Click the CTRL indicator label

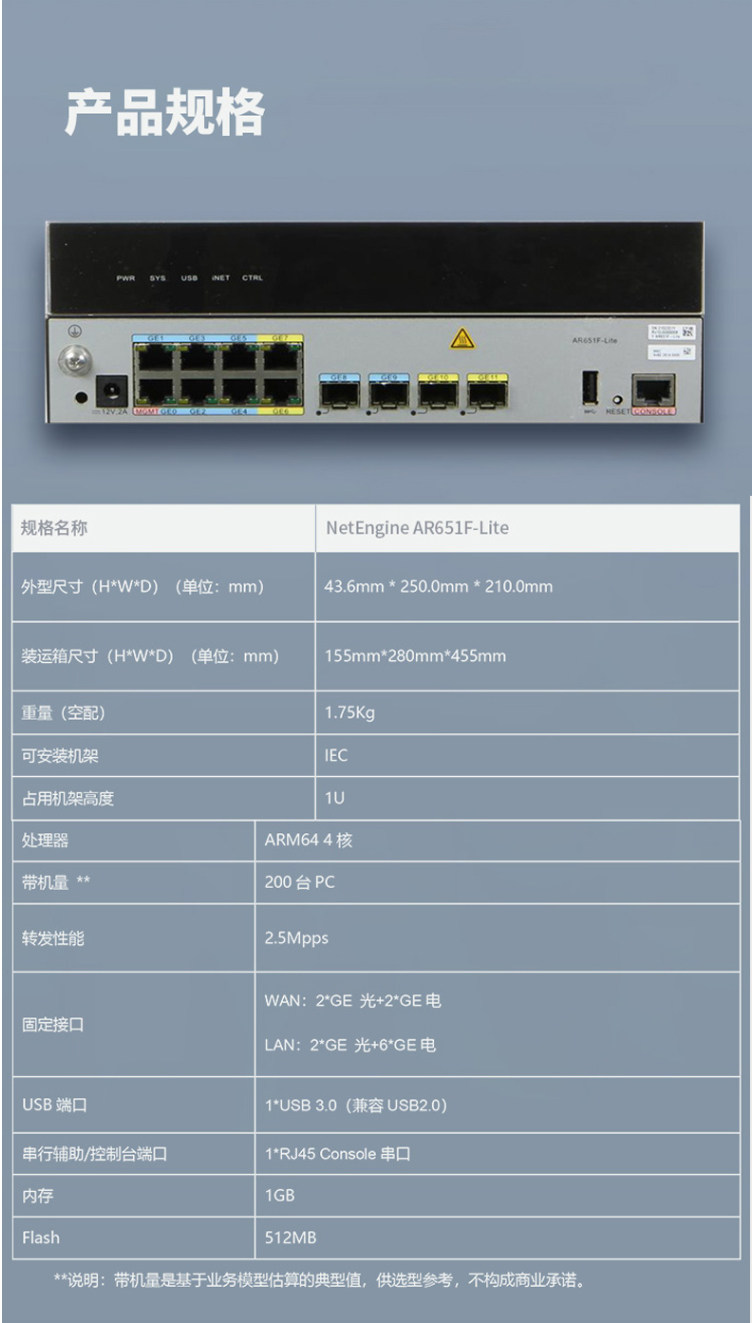[252, 278]
